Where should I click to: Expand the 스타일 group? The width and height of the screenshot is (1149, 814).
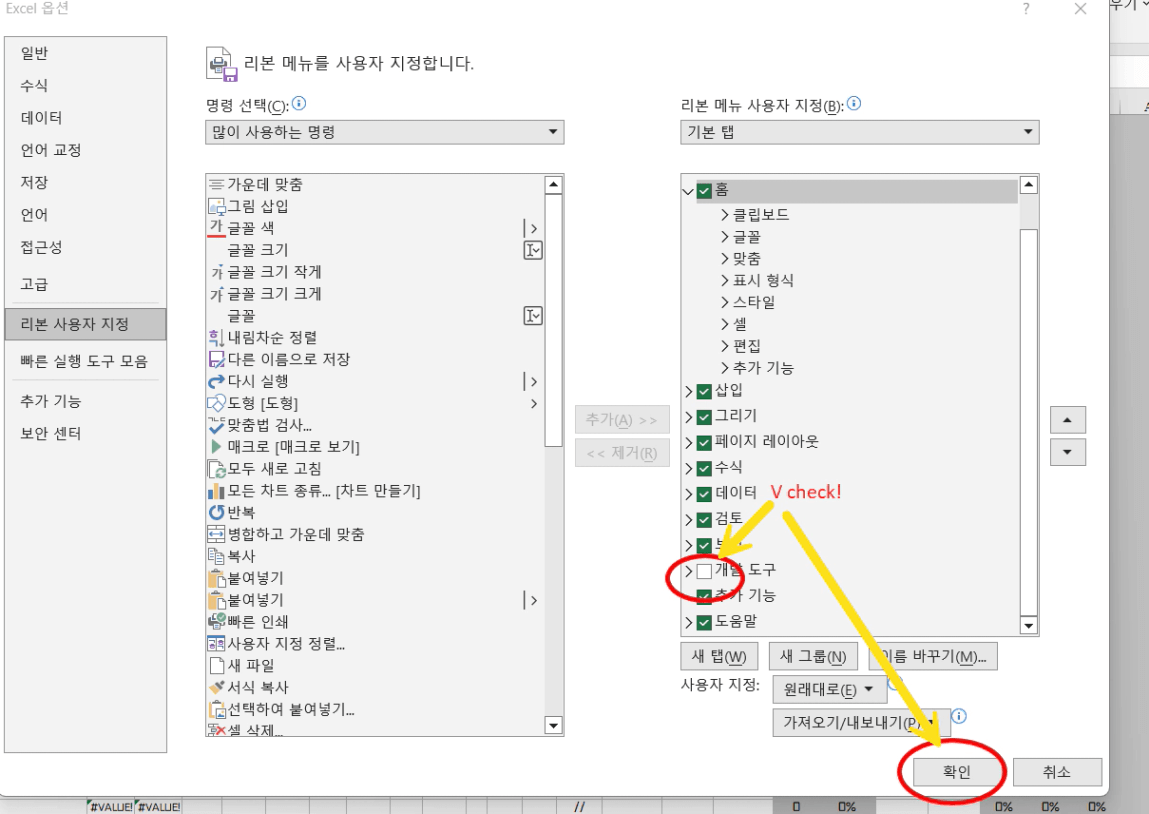[x=725, y=303]
